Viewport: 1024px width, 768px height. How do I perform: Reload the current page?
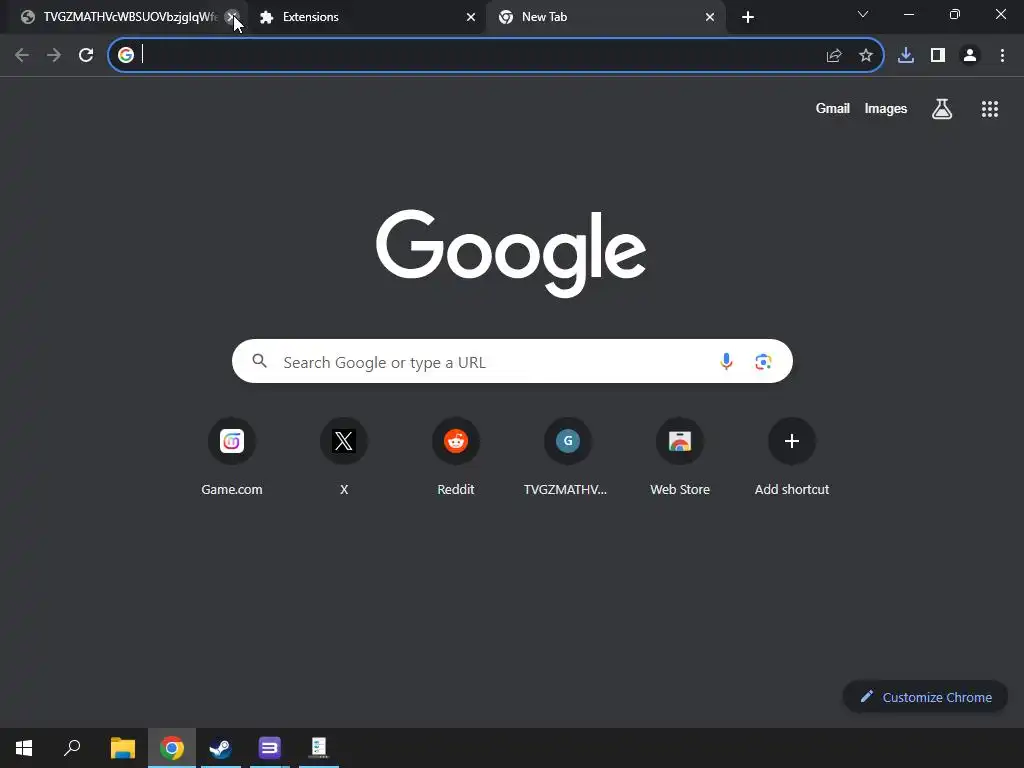(x=86, y=56)
